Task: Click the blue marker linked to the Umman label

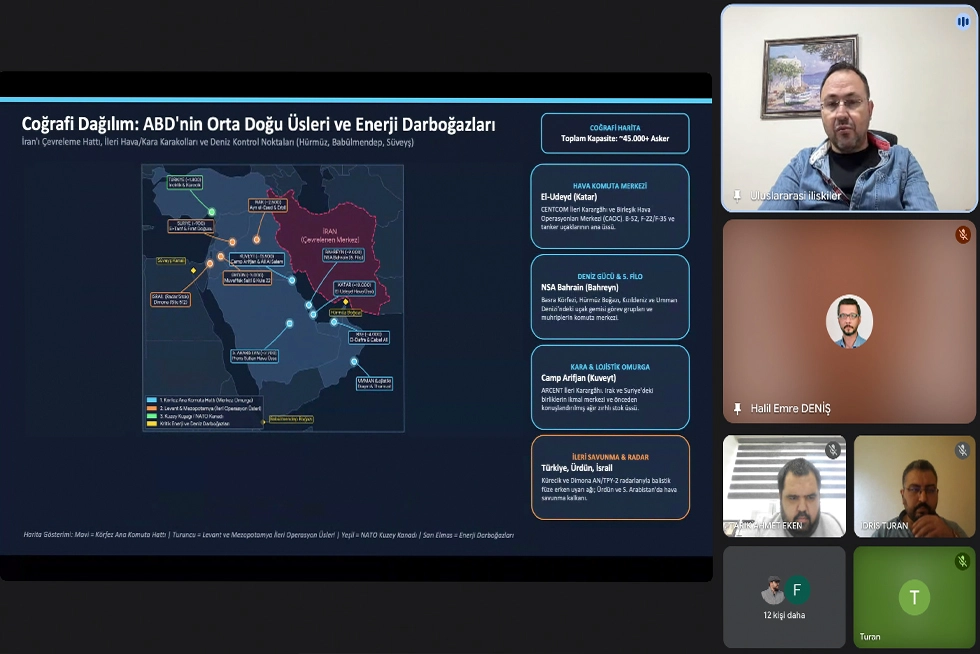Action: (354, 361)
